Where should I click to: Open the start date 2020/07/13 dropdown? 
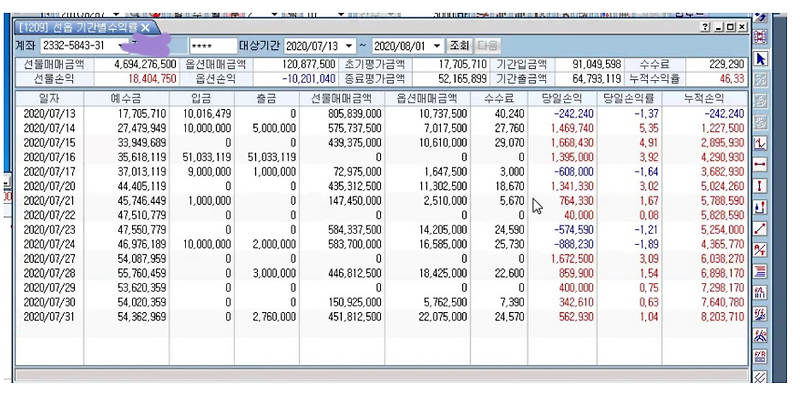pos(348,46)
